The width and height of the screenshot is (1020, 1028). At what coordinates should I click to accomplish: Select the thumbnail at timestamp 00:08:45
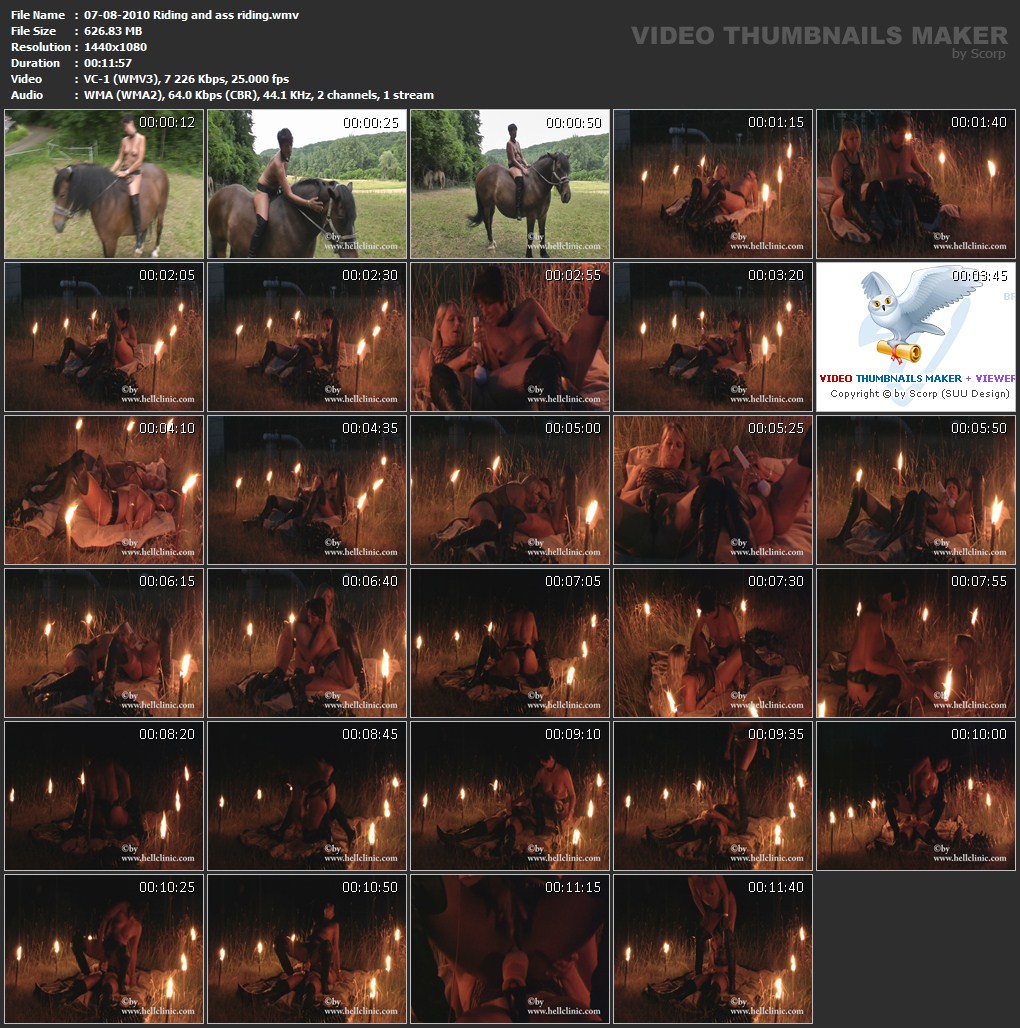[307, 796]
